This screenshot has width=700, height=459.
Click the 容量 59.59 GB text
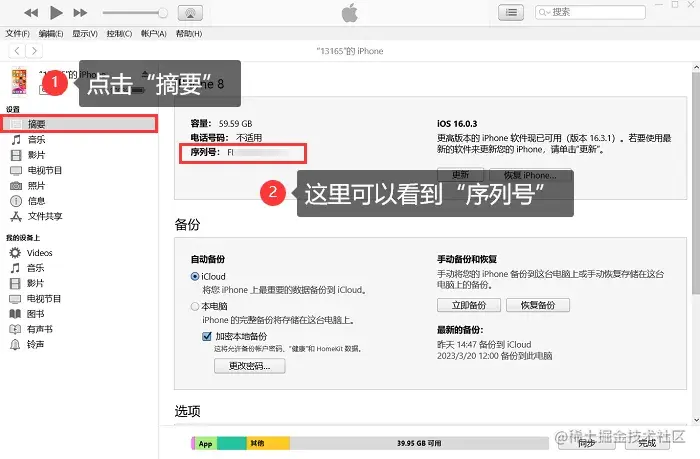point(221,124)
